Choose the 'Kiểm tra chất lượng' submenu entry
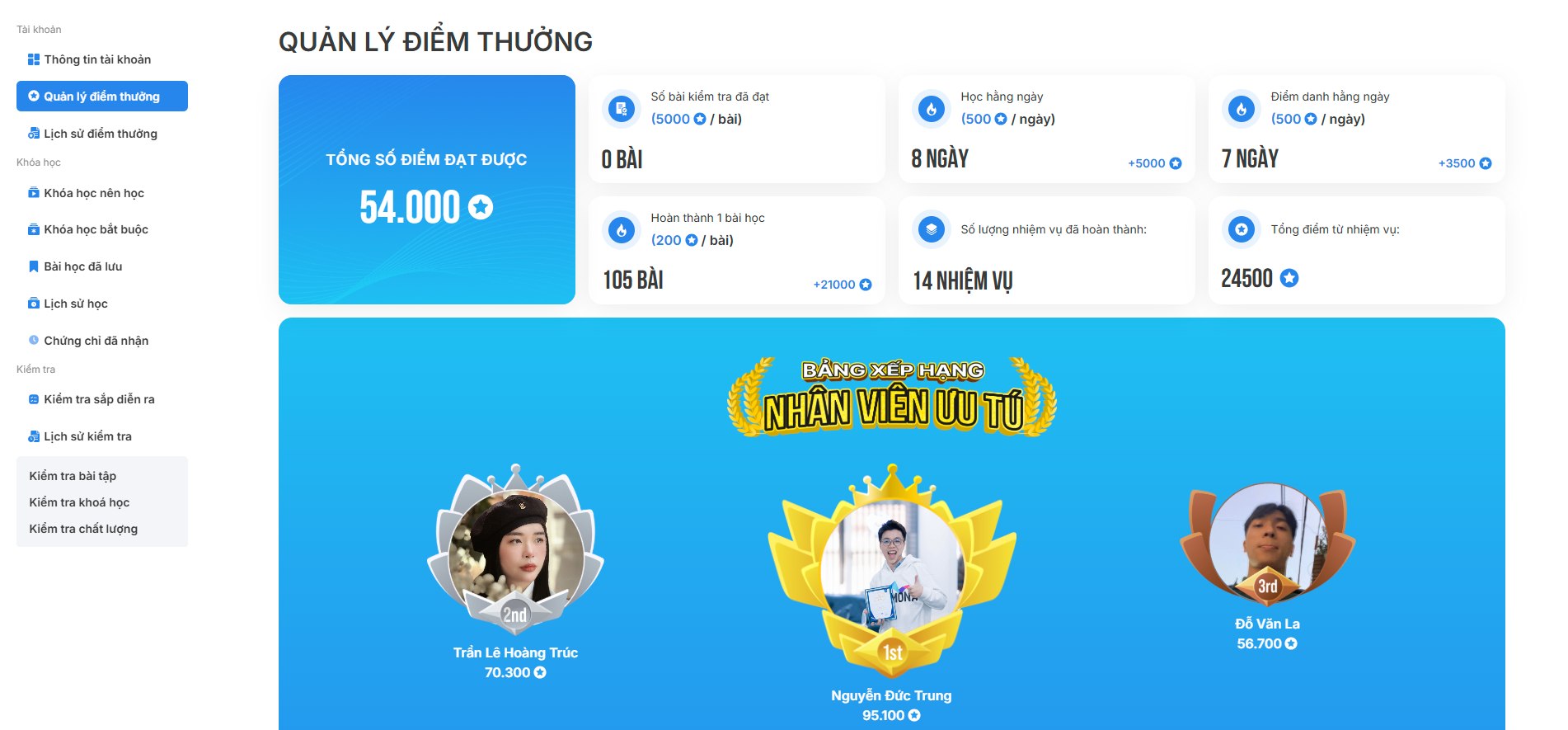This screenshot has height=730, width=1568. tap(83, 529)
